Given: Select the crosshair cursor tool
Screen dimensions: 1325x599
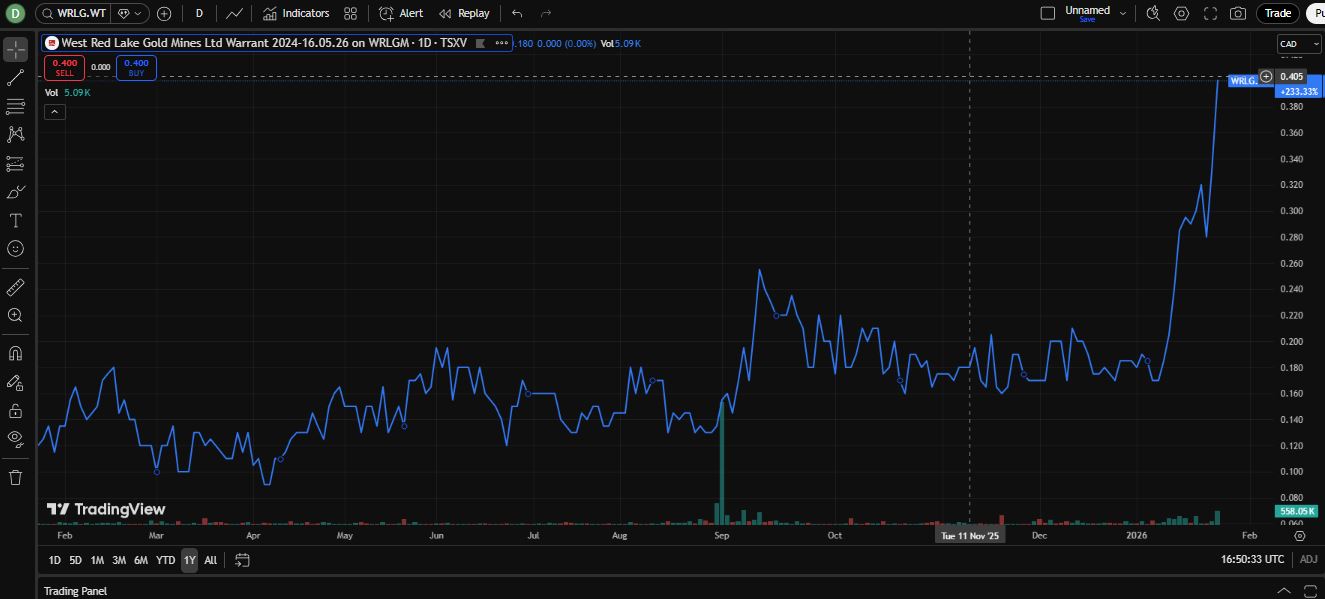Looking at the screenshot, I should pyautogui.click(x=16, y=50).
